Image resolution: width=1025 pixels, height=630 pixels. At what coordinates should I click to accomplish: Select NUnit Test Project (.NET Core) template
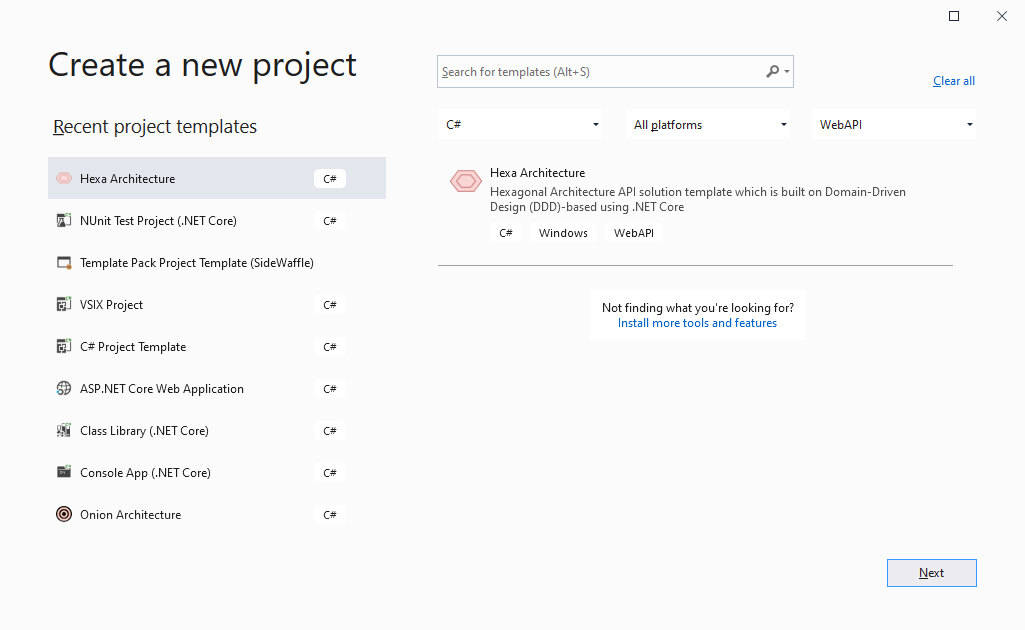217,220
